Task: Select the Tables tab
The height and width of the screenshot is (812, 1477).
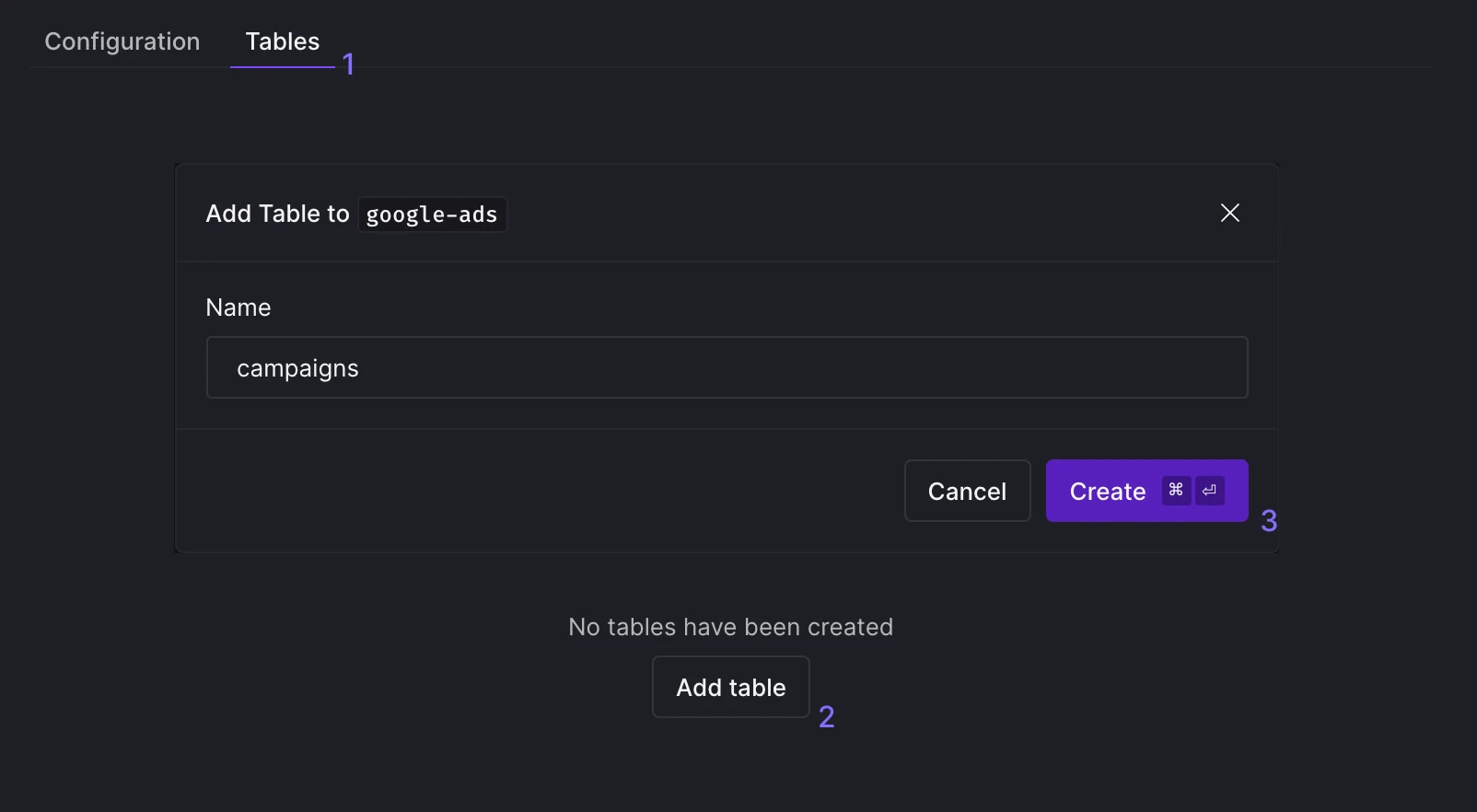Action: click(x=283, y=41)
